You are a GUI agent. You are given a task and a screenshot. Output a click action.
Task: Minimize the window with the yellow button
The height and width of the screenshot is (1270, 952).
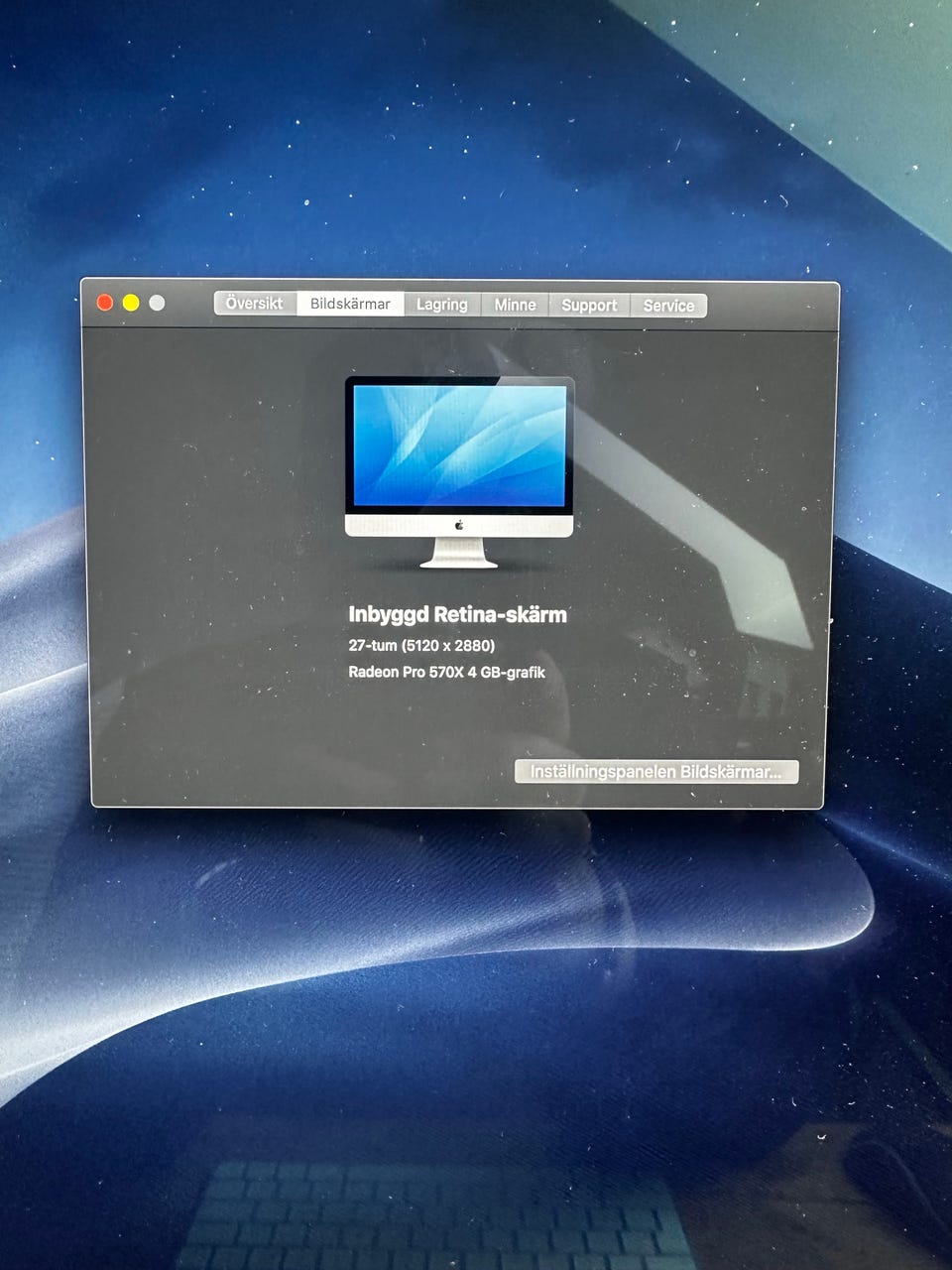[131, 303]
